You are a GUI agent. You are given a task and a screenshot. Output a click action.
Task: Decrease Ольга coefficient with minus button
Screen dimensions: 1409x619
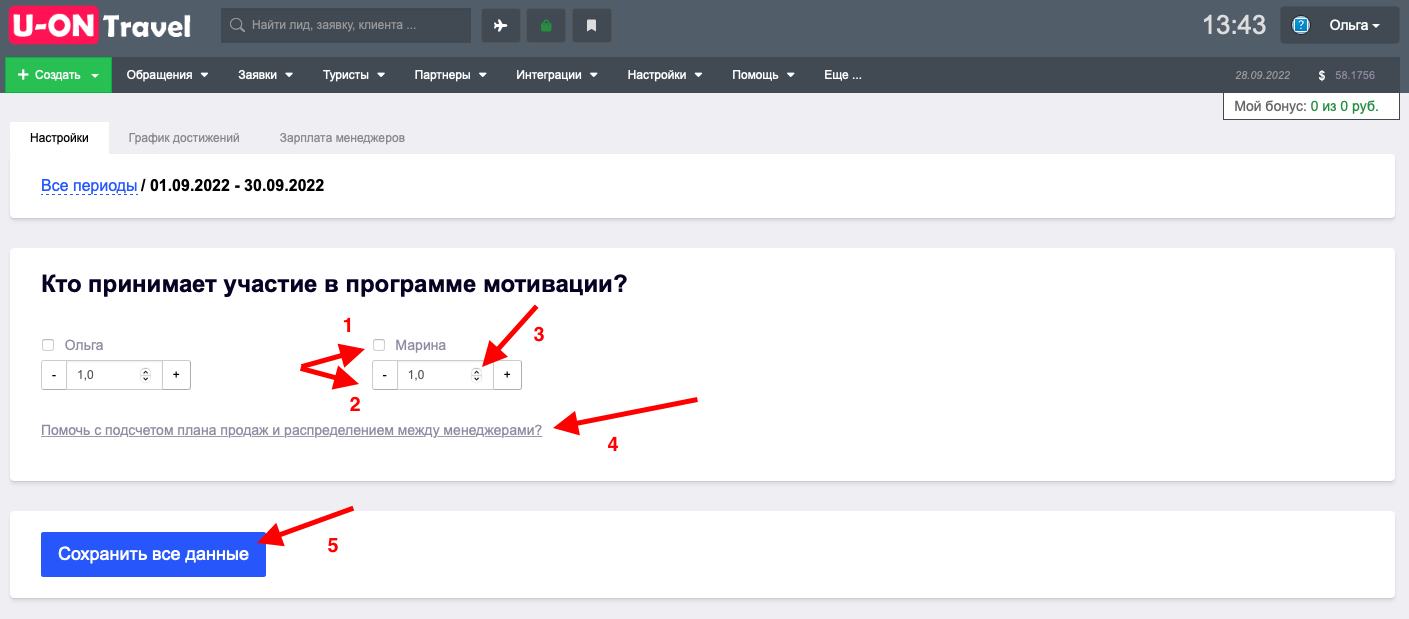[54, 375]
